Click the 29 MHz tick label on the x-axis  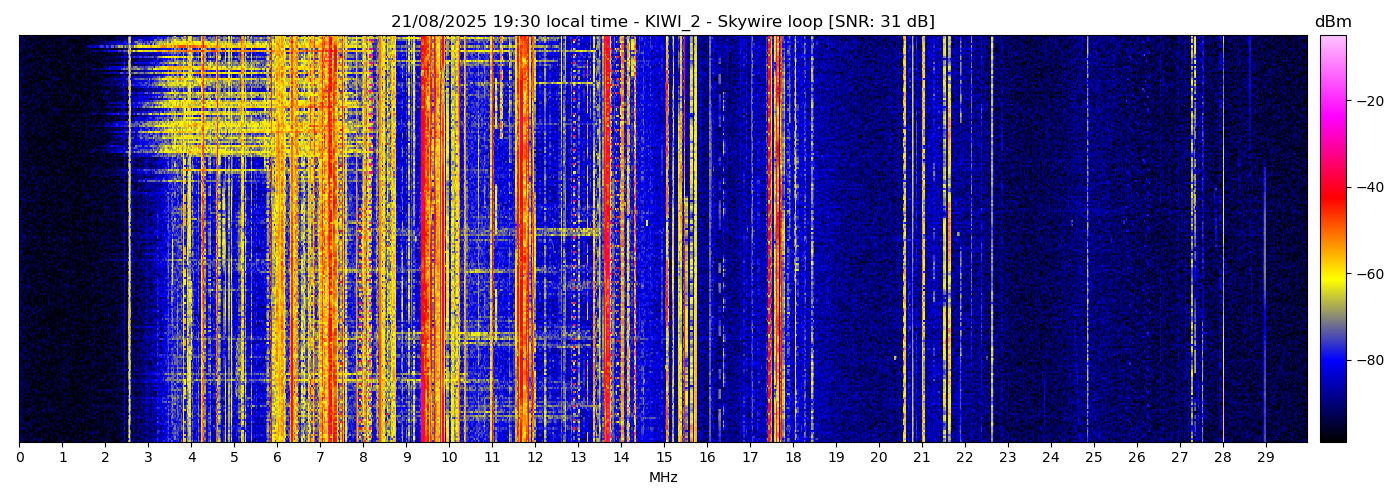(x=1265, y=458)
